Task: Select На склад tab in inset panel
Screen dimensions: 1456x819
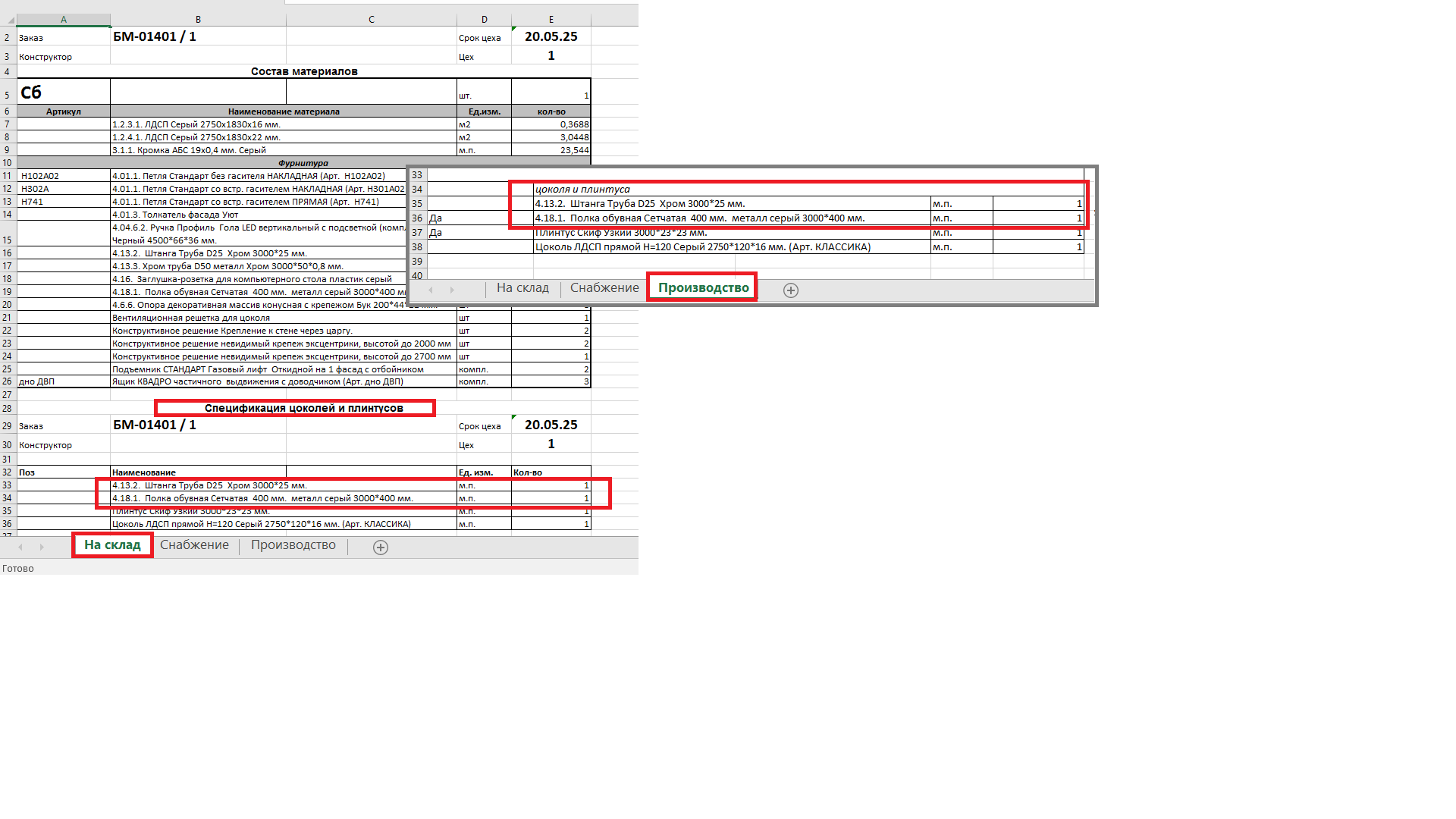Action: pos(522,288)
